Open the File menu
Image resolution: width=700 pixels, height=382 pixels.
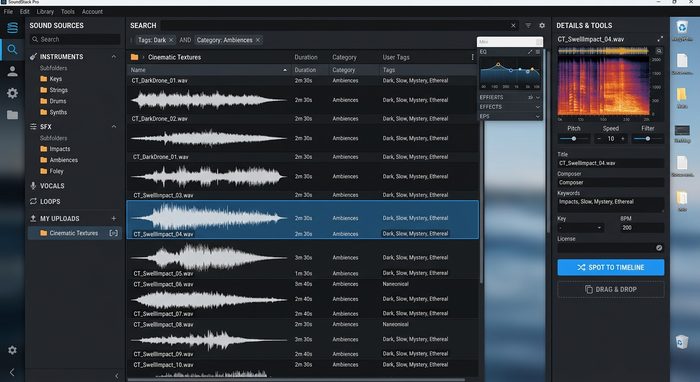coord(8,12)
